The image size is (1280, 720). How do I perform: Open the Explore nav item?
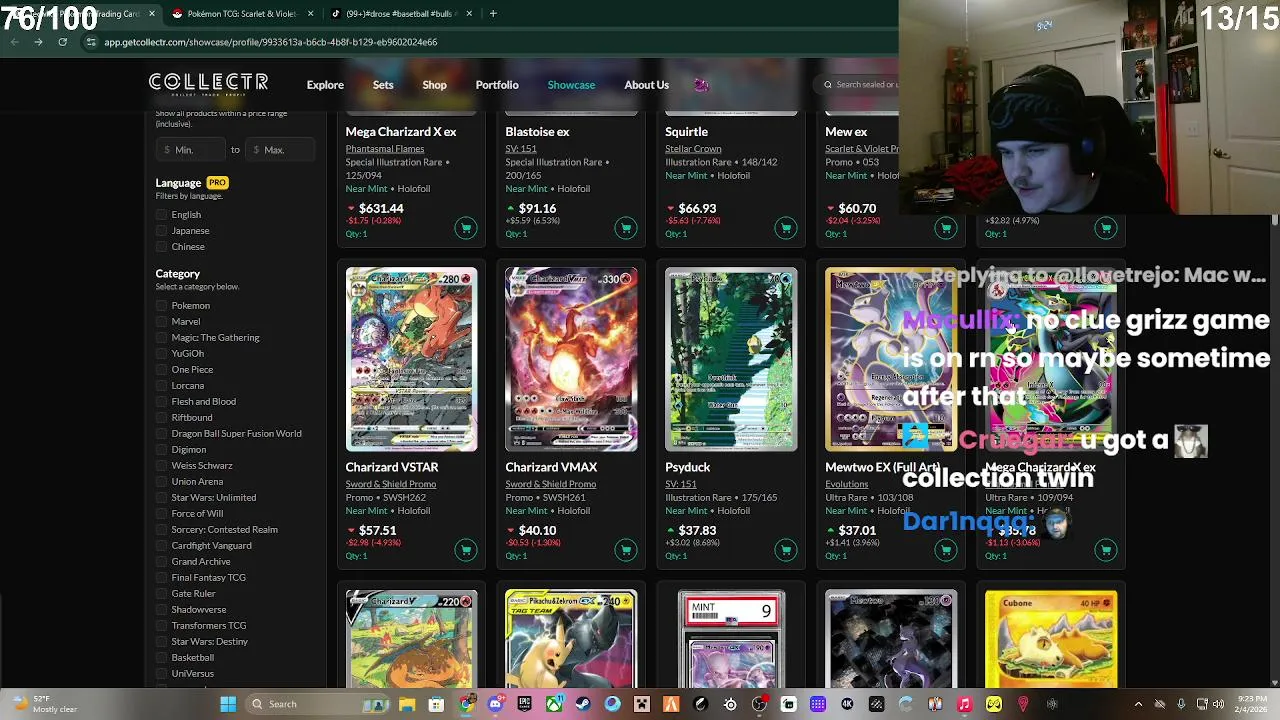(325, 85)
